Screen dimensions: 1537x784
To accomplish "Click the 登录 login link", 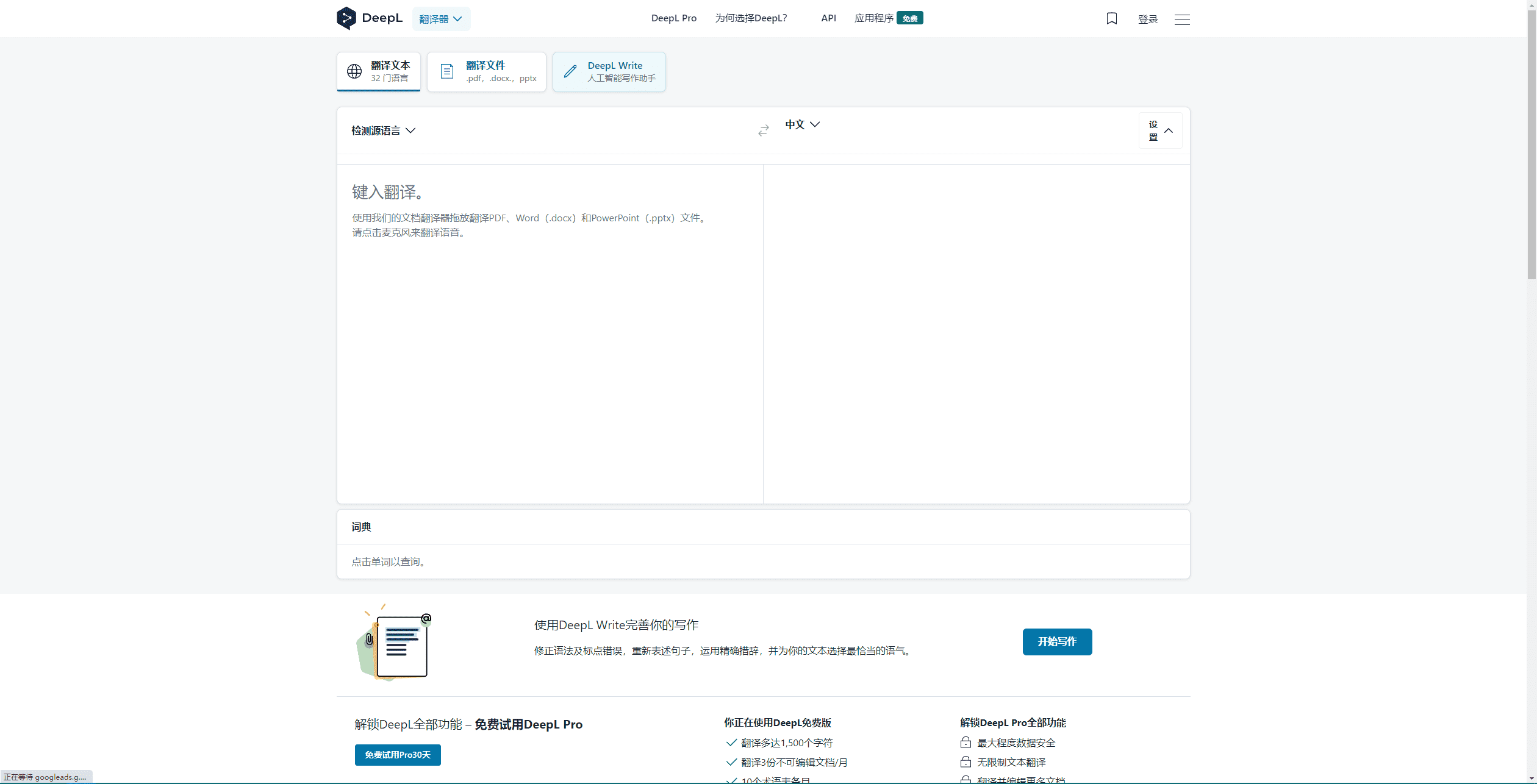I will coord(1148,20).
